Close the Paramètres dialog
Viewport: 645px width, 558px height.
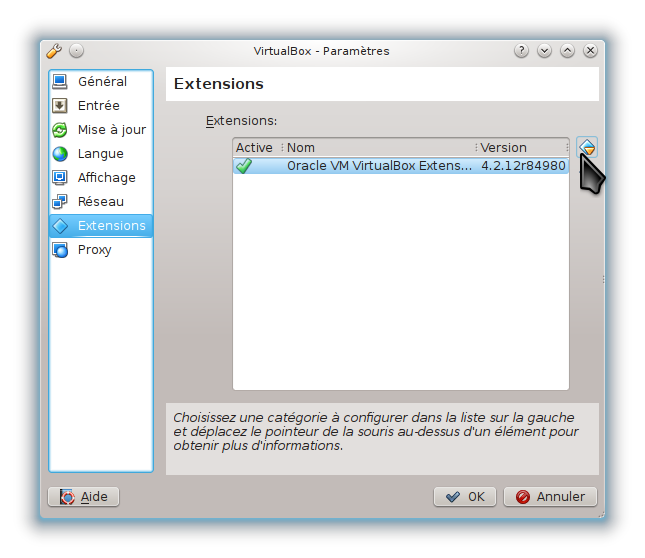pyautogui.click(x=590, y=51)
